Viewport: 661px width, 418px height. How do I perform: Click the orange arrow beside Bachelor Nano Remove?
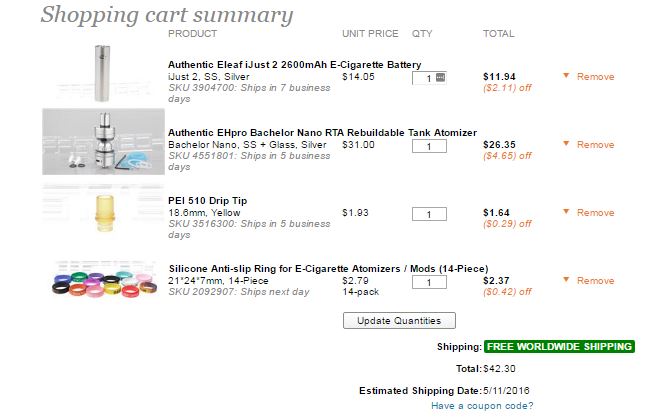point(566,144)
